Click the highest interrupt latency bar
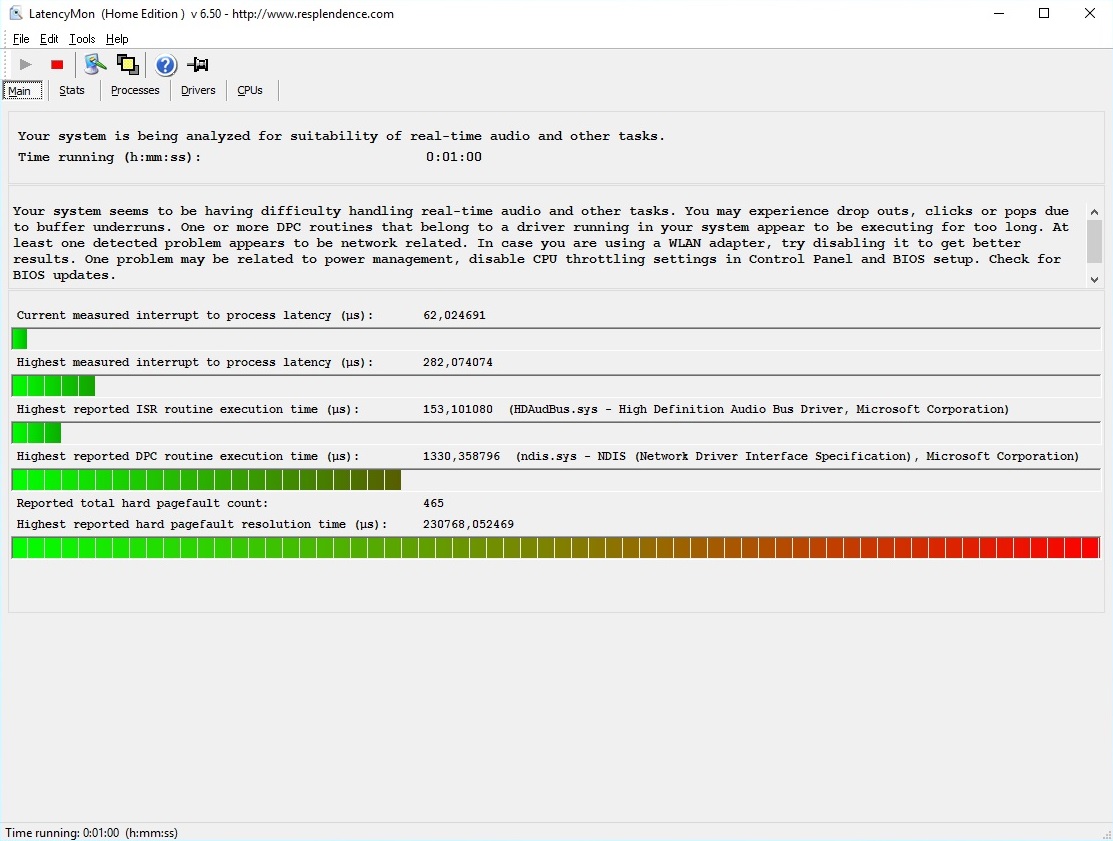 click(556, 385)
